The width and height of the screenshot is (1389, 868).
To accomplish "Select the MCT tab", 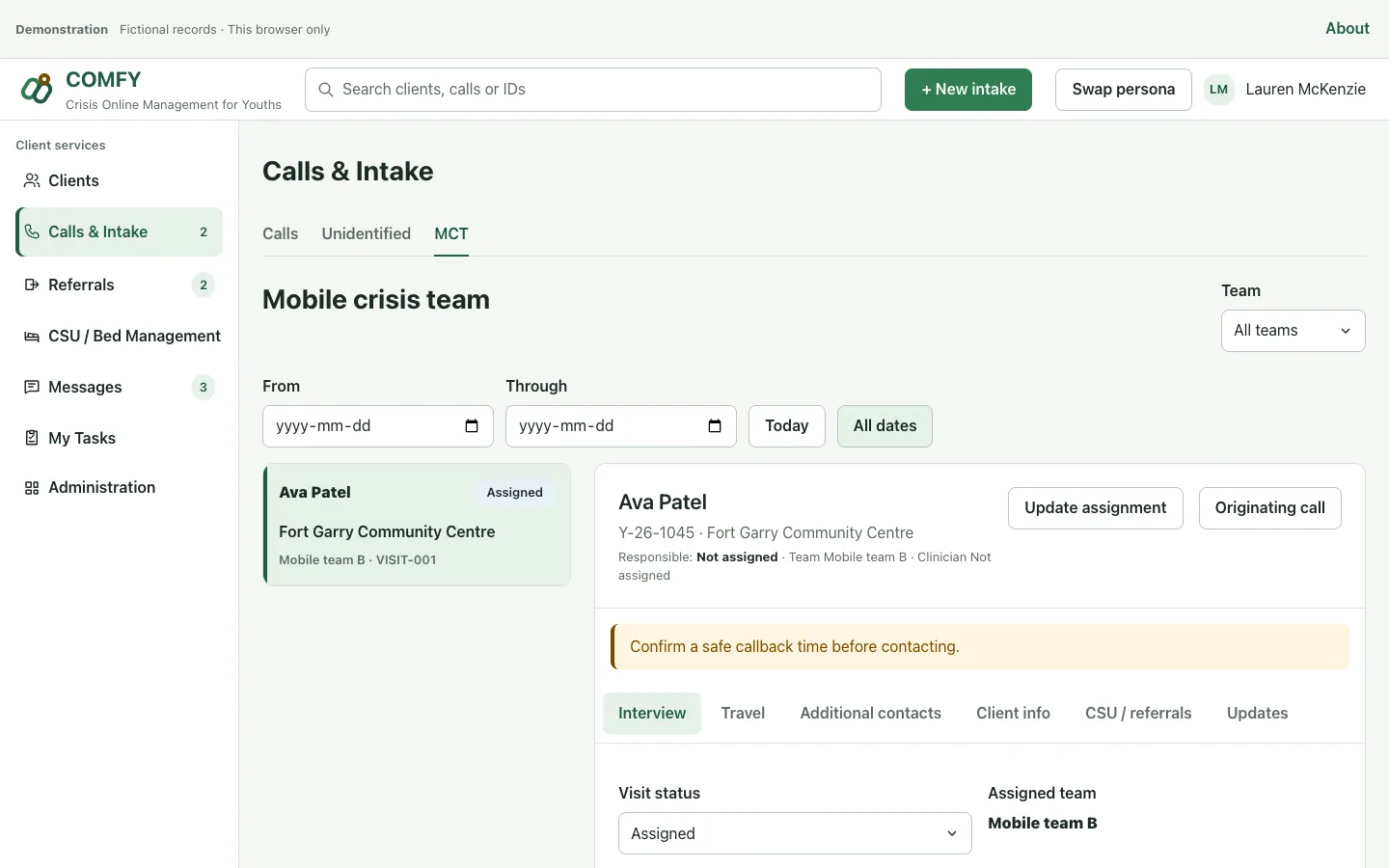I will click(x=451, y=233).
